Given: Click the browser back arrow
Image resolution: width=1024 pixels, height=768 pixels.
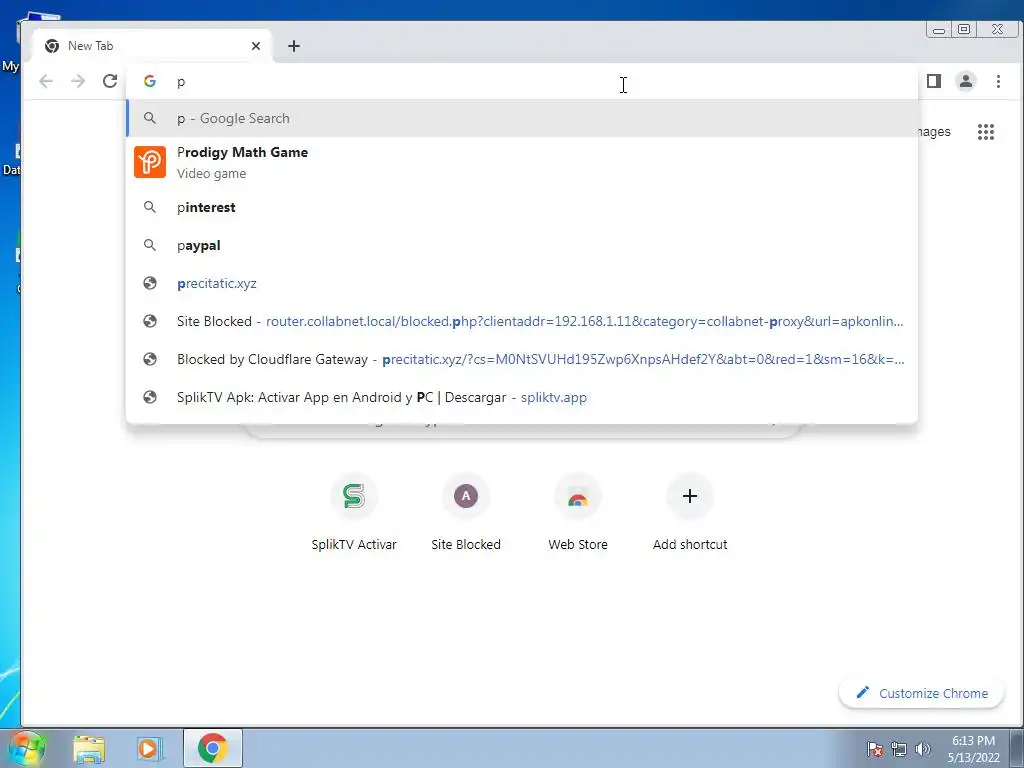Looking at the screenshot, I should tap(46, 81).
